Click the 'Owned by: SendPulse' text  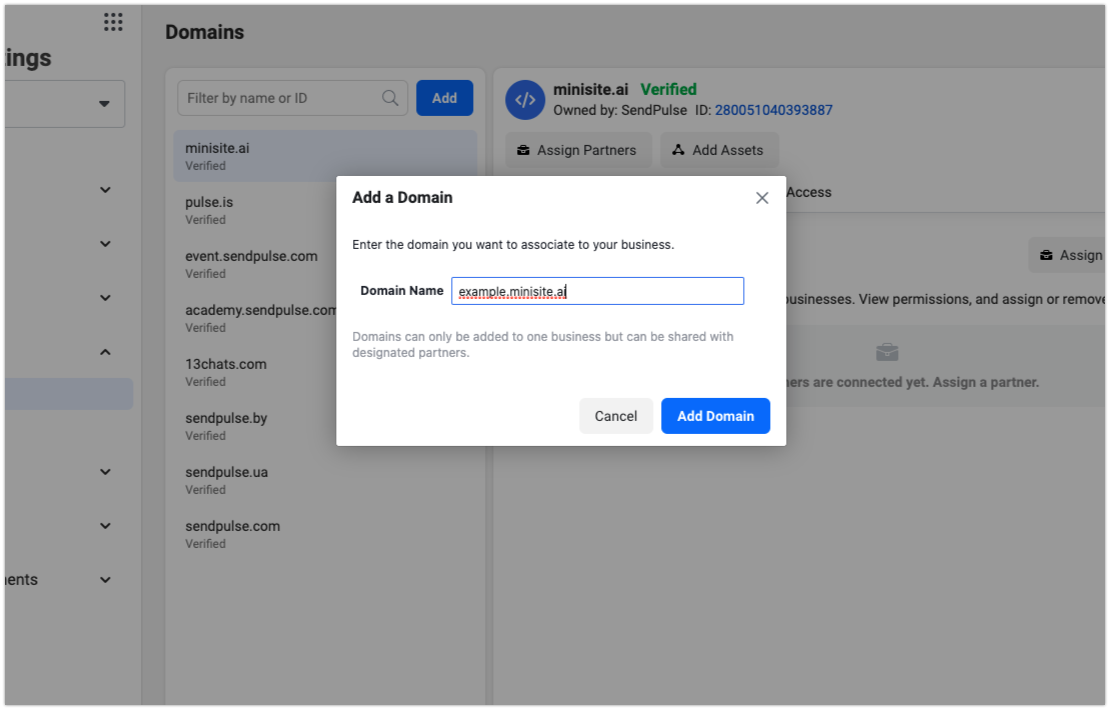[620, 110]
